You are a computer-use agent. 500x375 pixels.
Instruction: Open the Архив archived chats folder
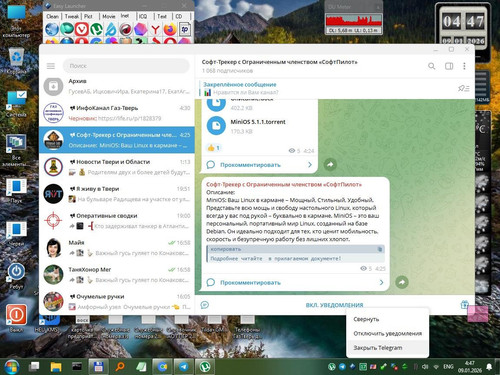click(x=117, y=86)
